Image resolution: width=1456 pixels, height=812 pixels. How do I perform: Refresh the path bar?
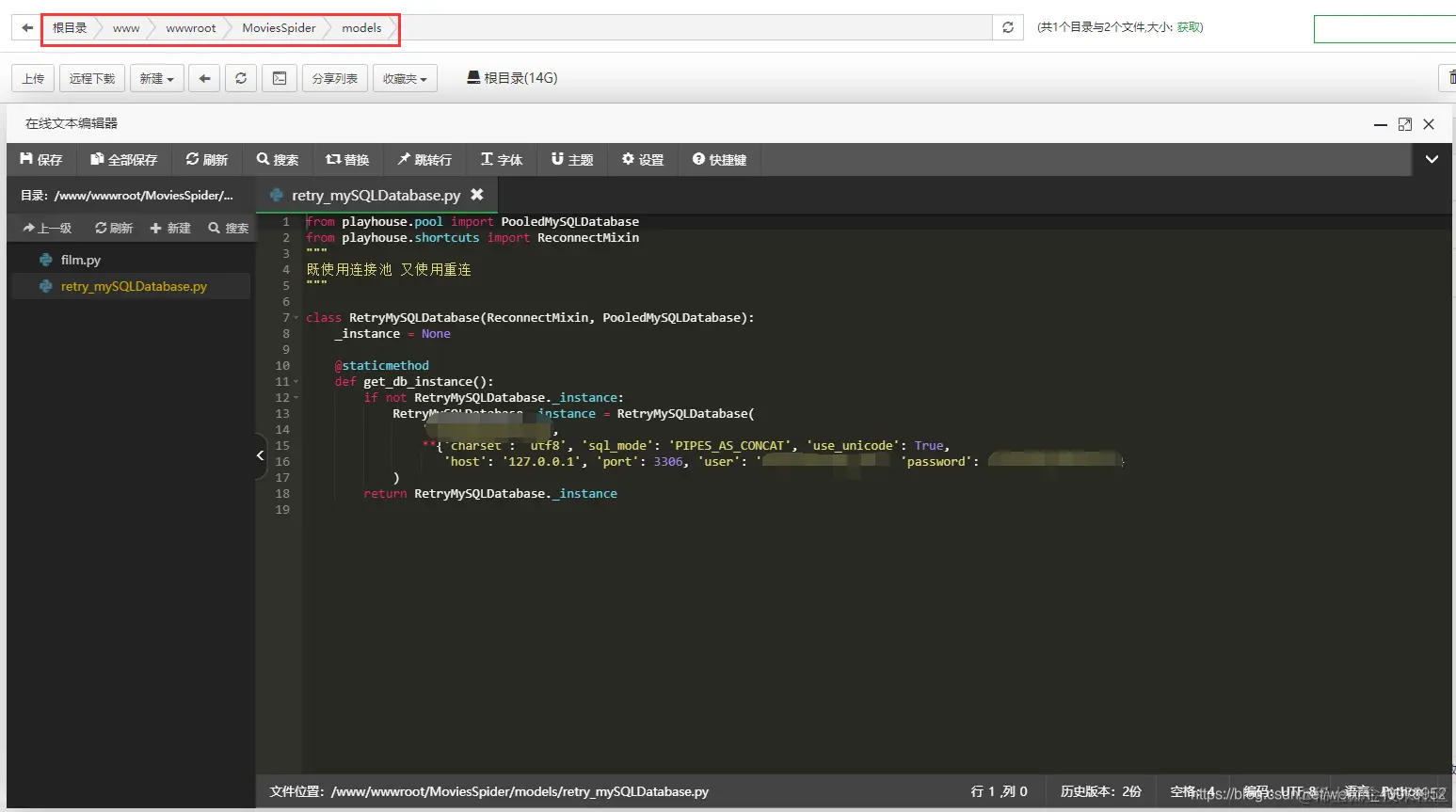tap(1008, 27)
